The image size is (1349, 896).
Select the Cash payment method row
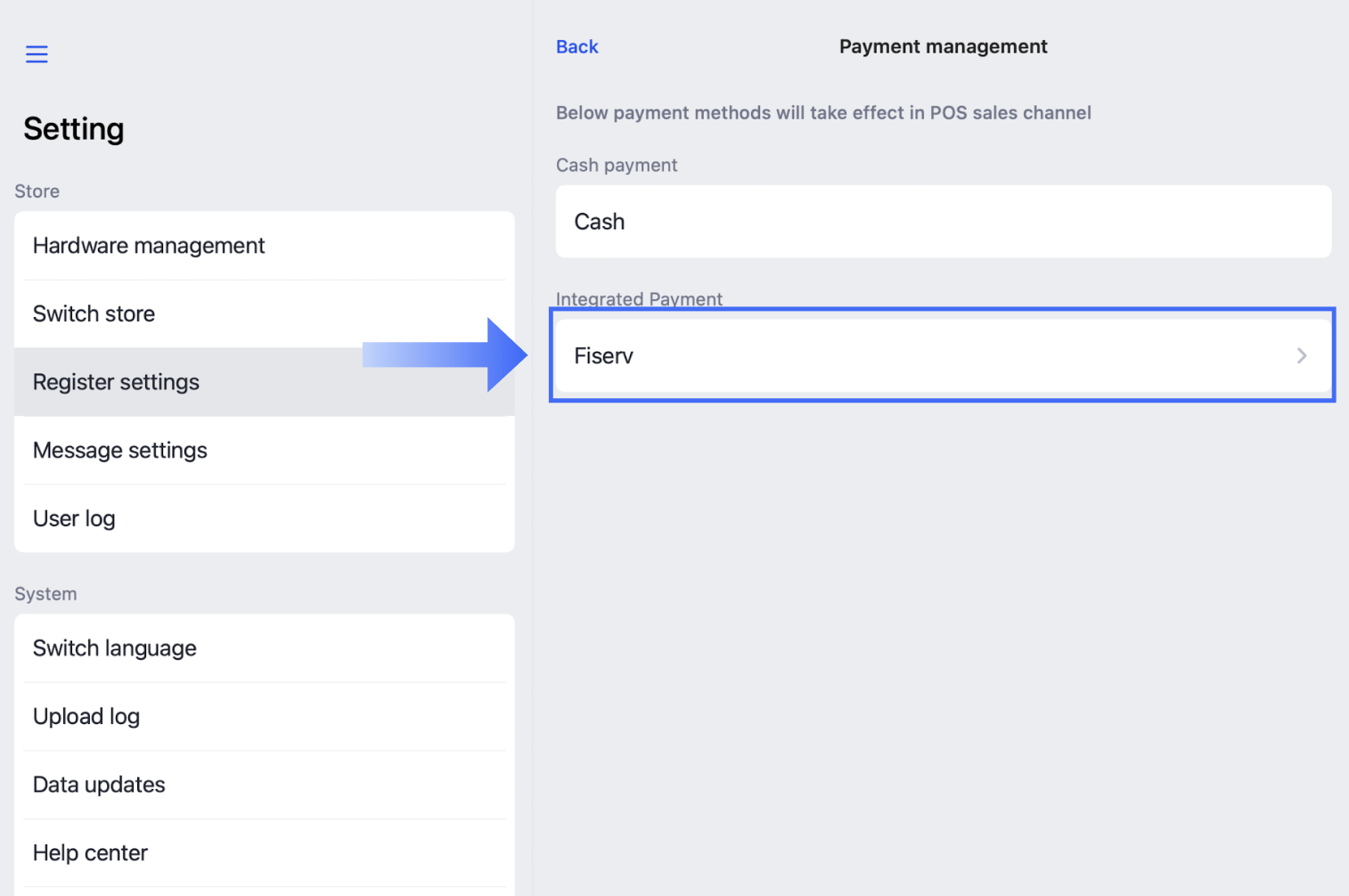pyautogui.click(x=943, y=222)
